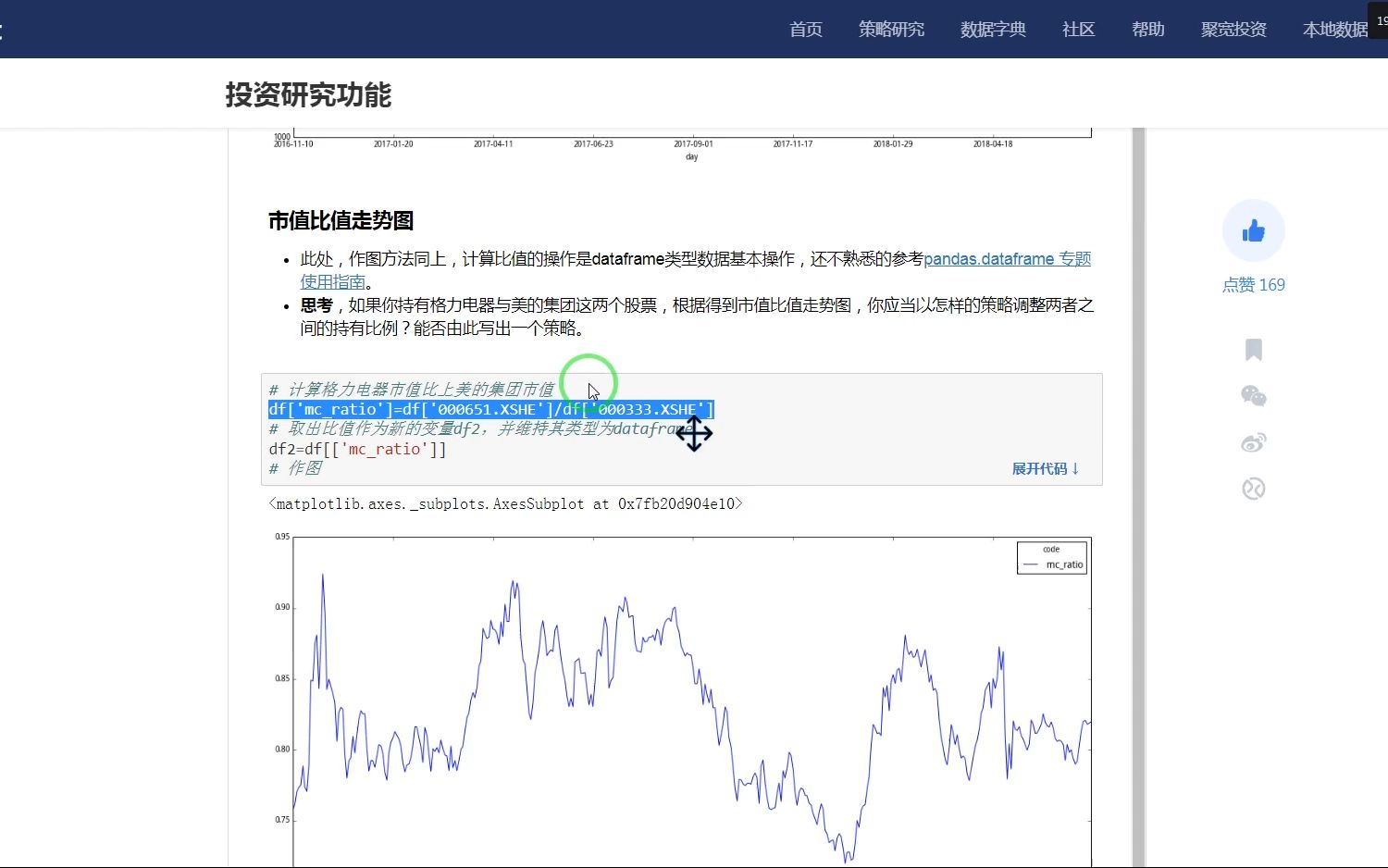Image resolution: width=1388 pixels, height=868 pixels.
Task: Open the 本地数据 menu item
Action: 1335,30
